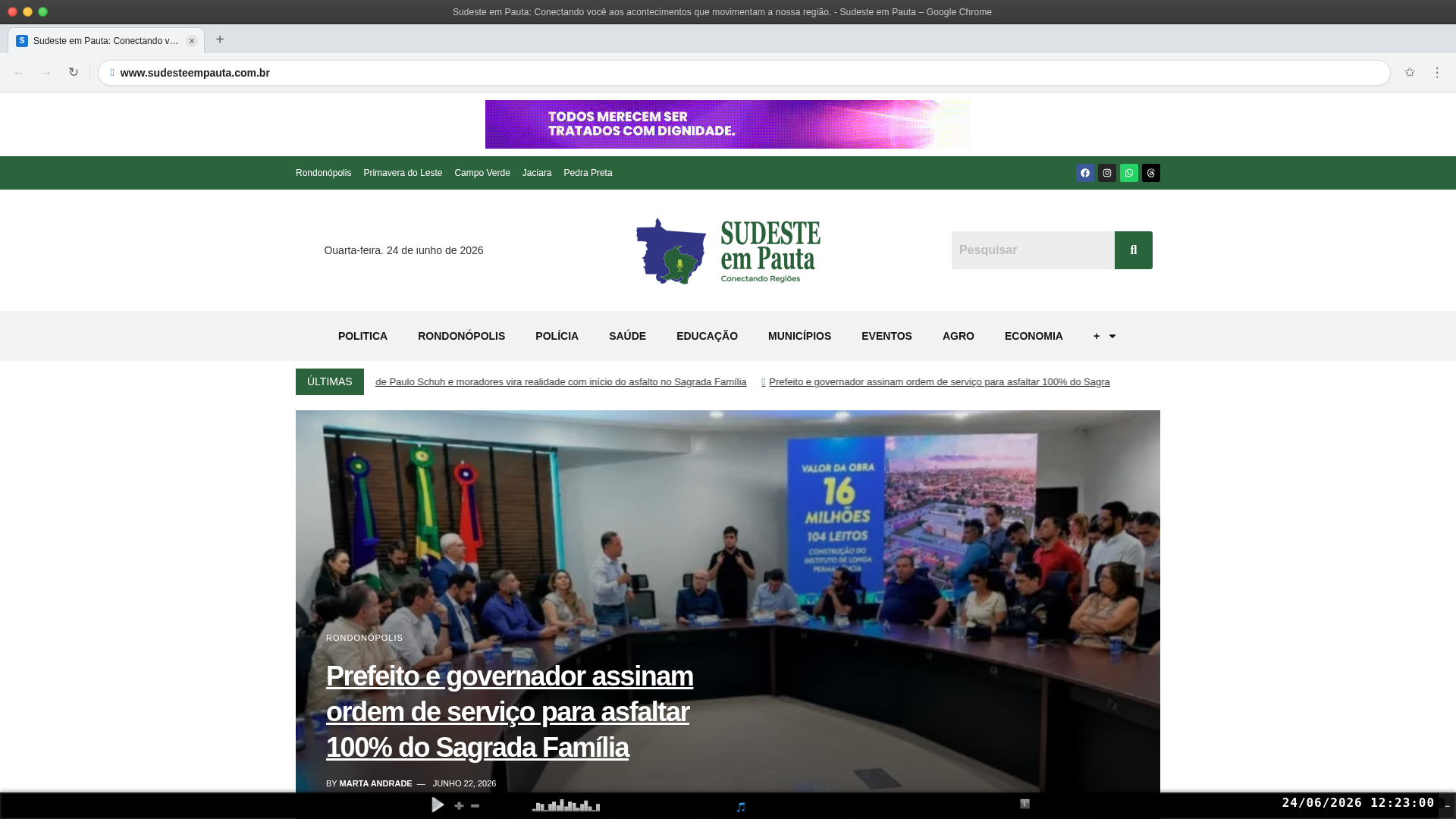Click the RONDONÓPOLIS category label on featured article
This screenshot has height=819, width=1456.
pyautogui.click(x=365, y=638)
